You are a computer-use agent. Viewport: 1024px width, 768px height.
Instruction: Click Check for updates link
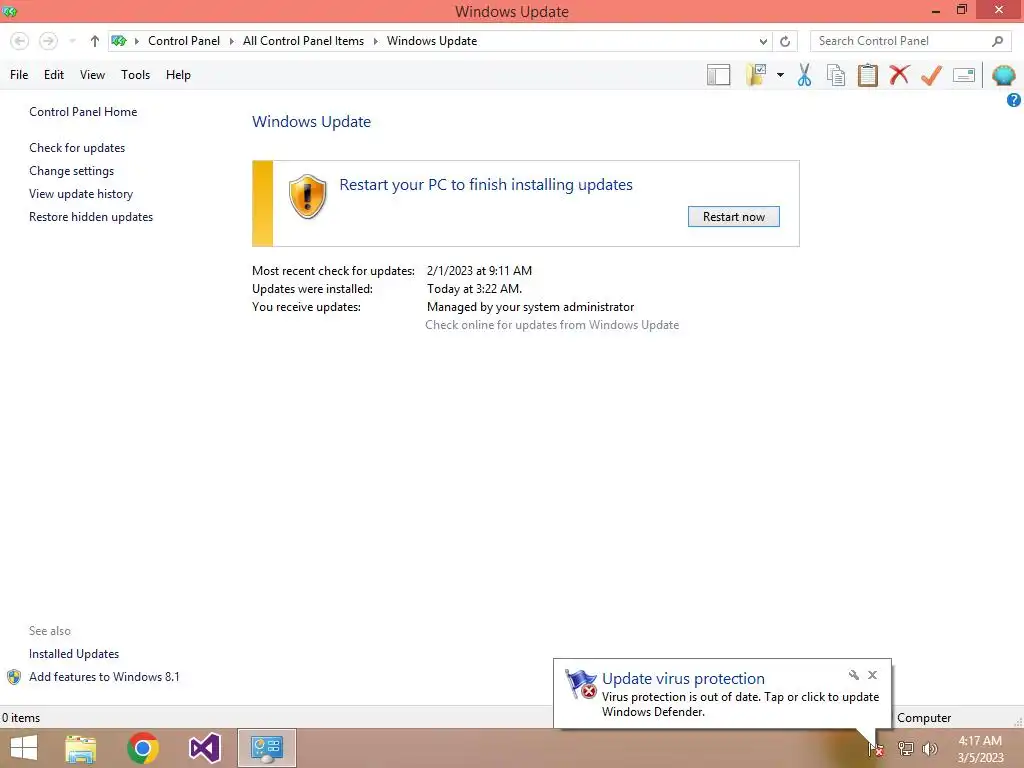tap(77, 148)
